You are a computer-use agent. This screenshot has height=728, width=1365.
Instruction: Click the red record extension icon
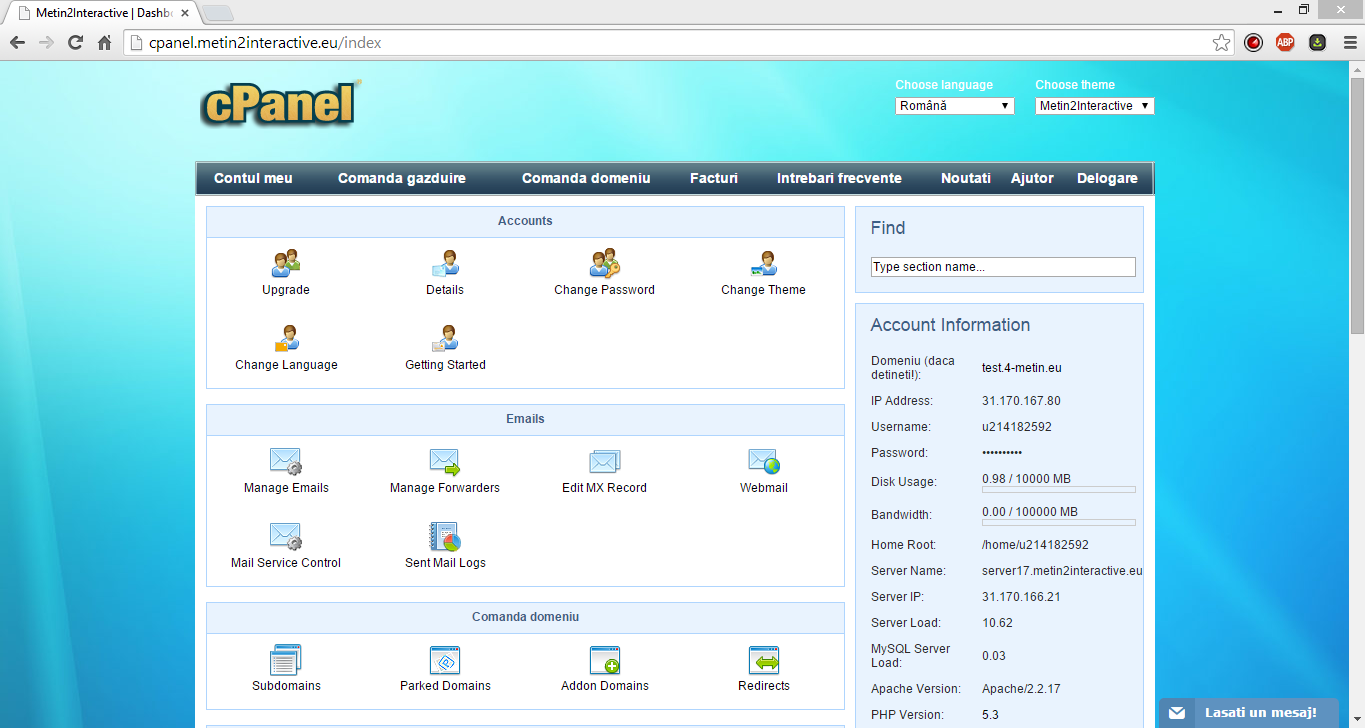tap(1253, 43)
